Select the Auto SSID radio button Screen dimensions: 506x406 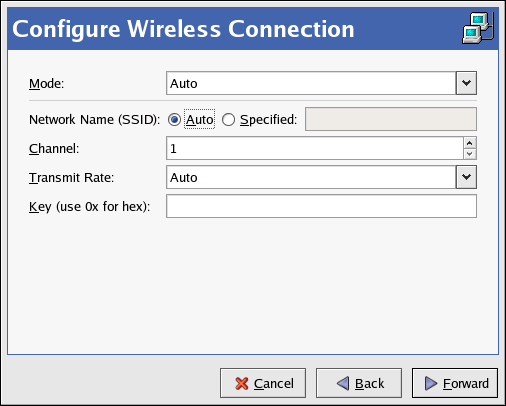coord(174,119)
